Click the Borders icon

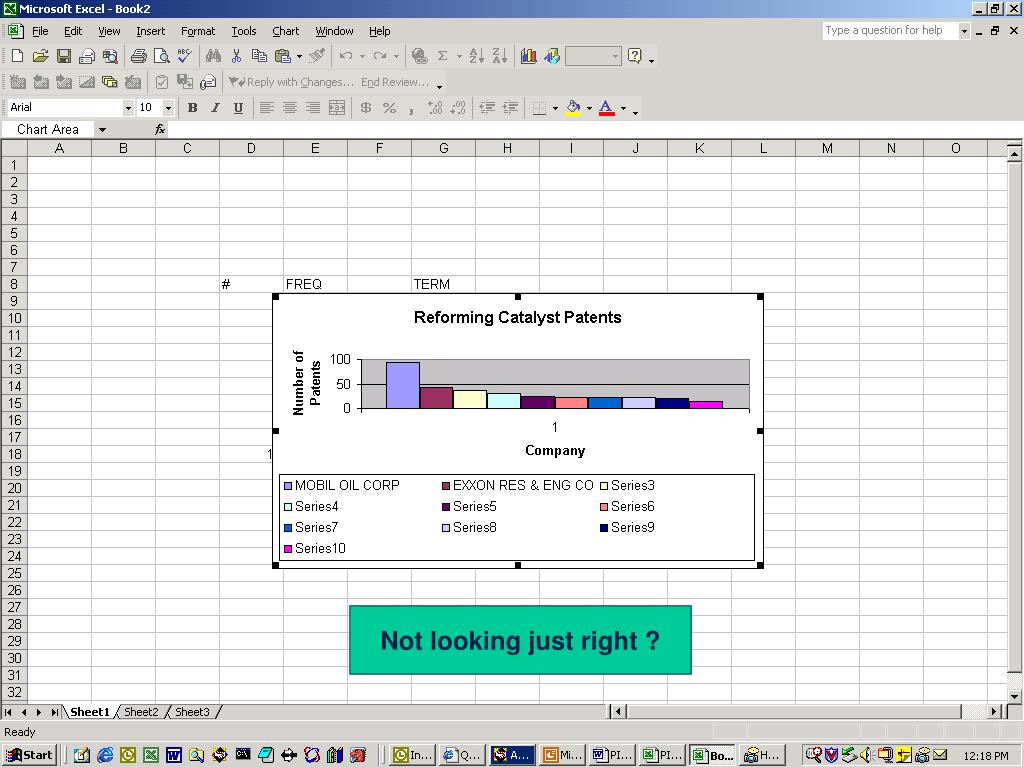(539, 108)
